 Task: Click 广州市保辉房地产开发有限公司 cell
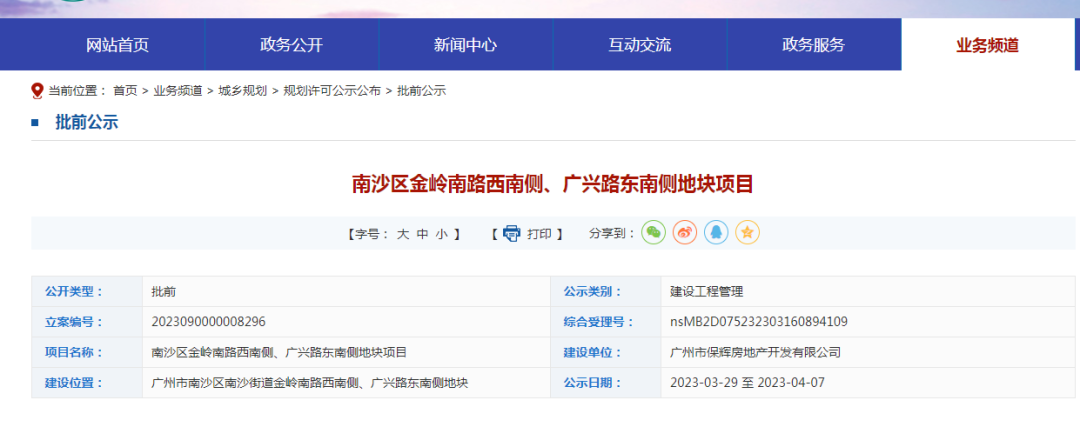[x=755, y=353]
